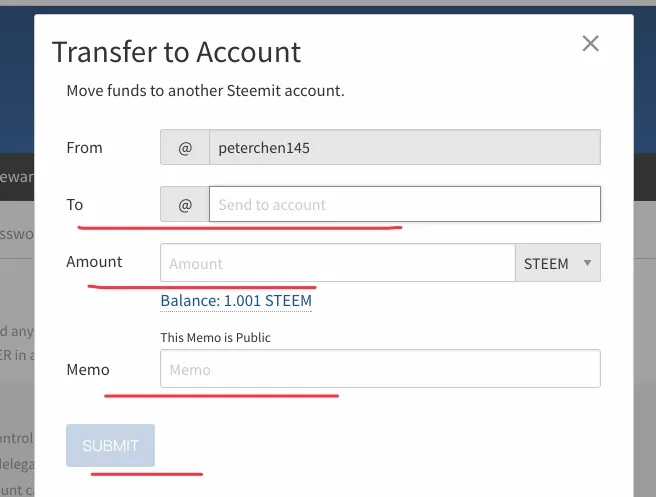
Task: Click the 'Transfer to Account' heading
Action: (x=176, y=52)
